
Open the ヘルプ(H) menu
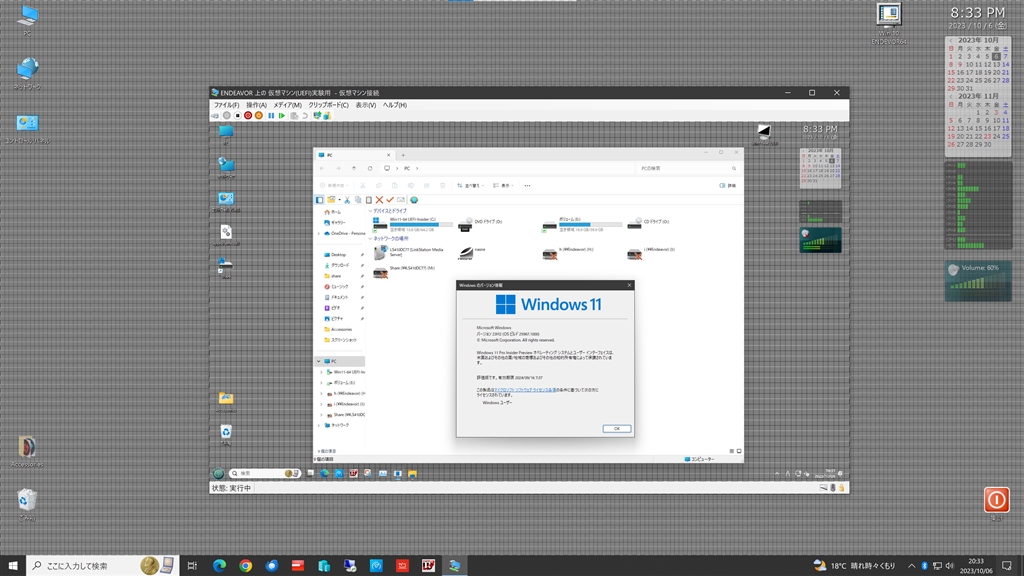[394, 104]
